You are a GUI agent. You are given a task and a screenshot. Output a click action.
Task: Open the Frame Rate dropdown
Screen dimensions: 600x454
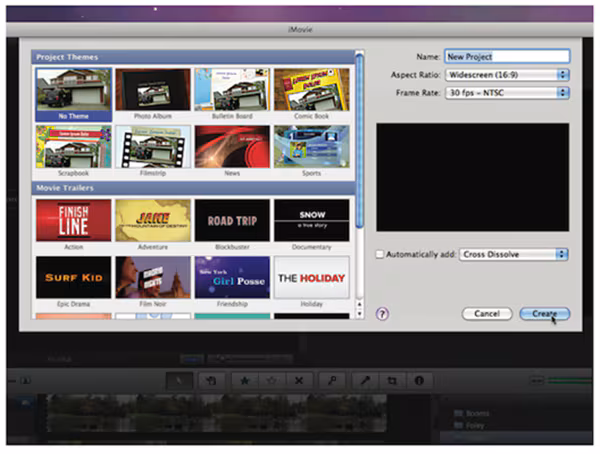click(x=507, y=93)
